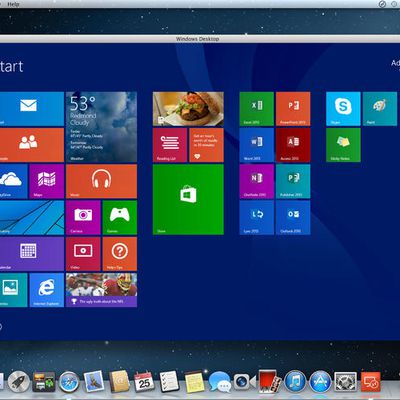The height and width of the screenshot is (400, 400).
Task: Open Launchpad rocket in the Dock
Action: click(19, 382)
